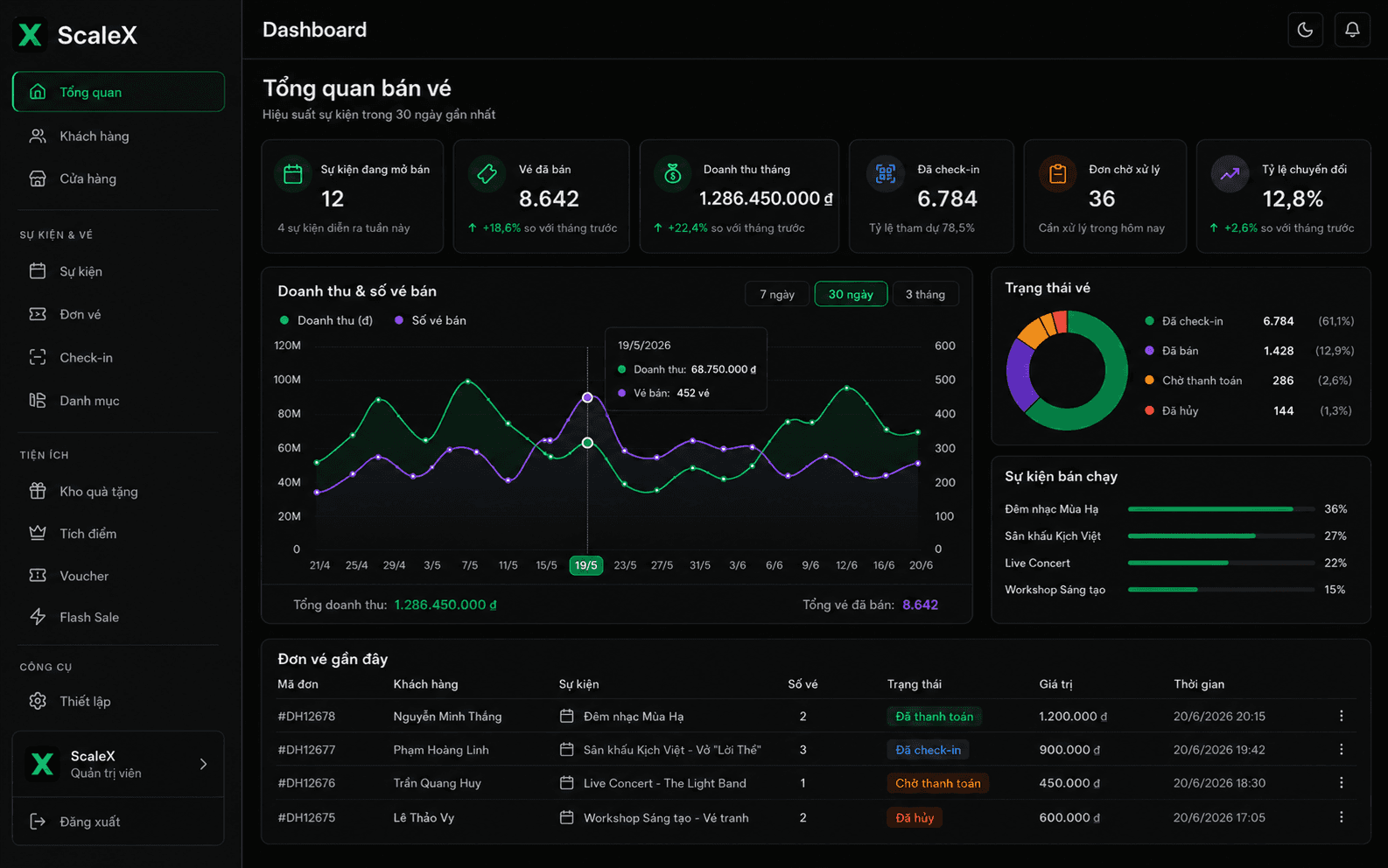
Task: Click the QR scan icon on Đã check-in card
Action: 885,175
